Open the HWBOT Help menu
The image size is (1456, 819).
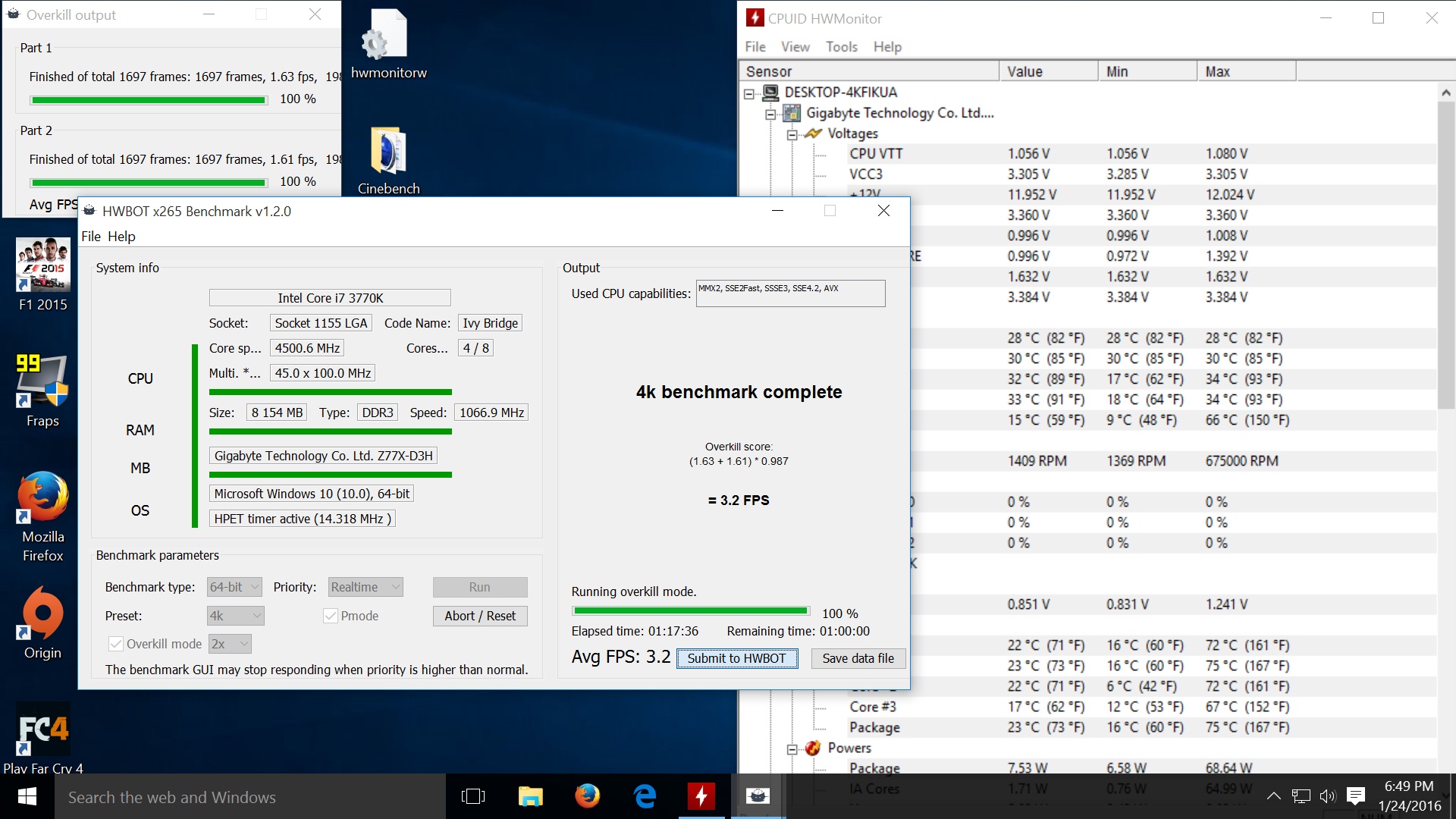click(121, 236)
